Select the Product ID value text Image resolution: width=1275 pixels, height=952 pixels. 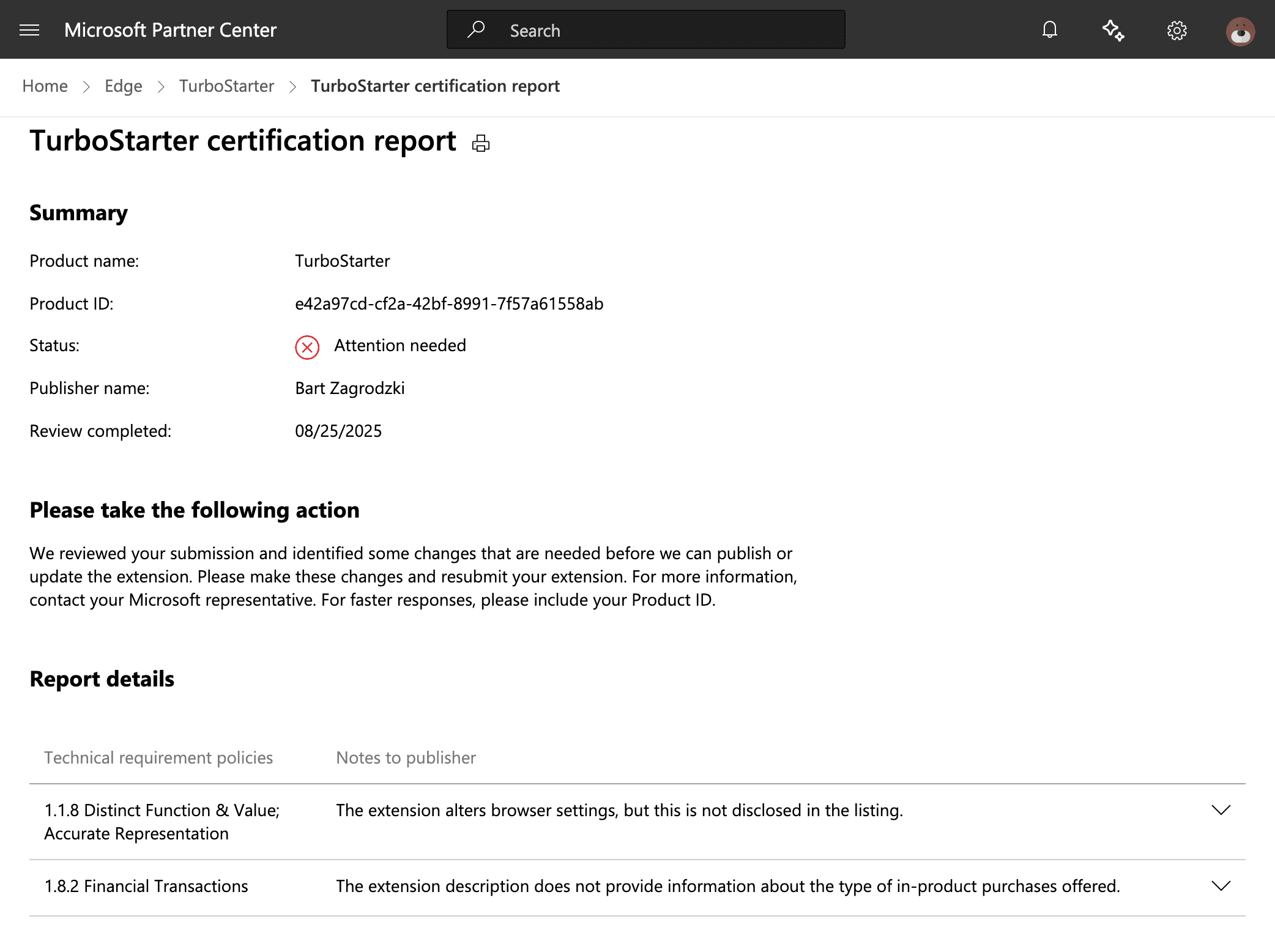pyautogui.click(x=448, y=303)
